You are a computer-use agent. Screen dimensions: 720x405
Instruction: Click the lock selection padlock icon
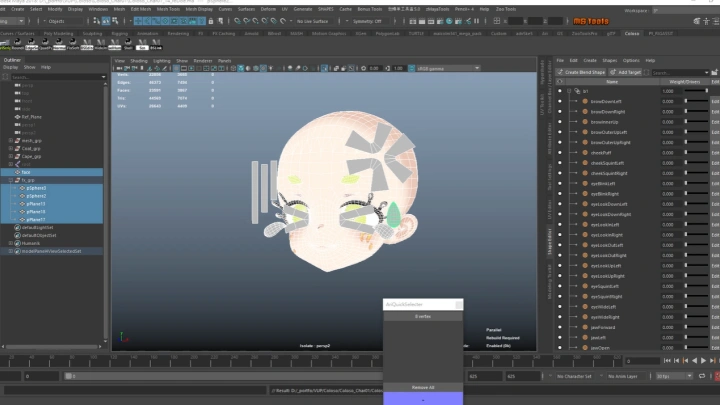(211, 21)
